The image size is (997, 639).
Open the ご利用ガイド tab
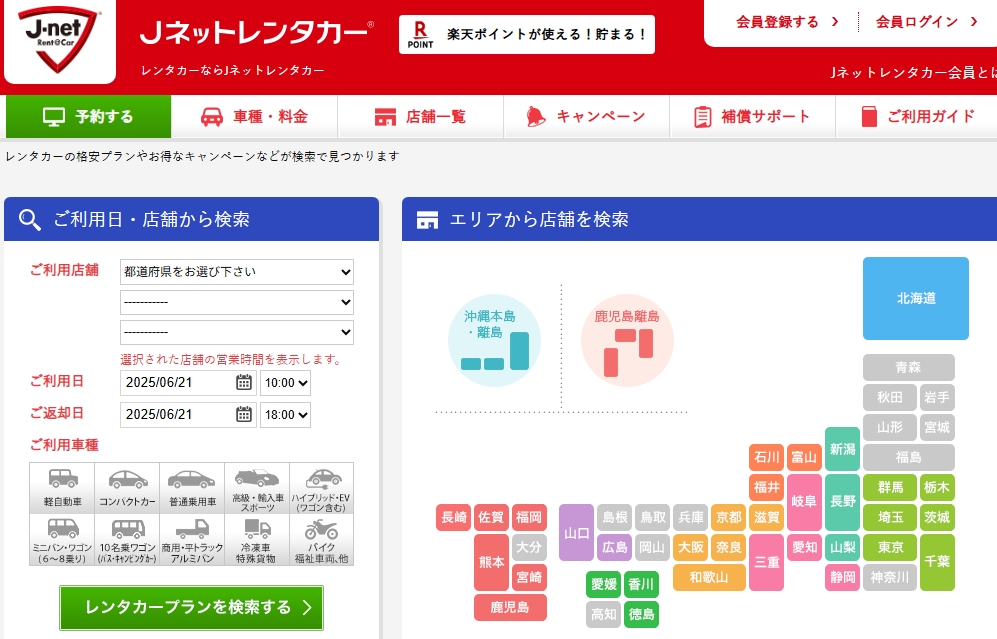coord(916,116)
